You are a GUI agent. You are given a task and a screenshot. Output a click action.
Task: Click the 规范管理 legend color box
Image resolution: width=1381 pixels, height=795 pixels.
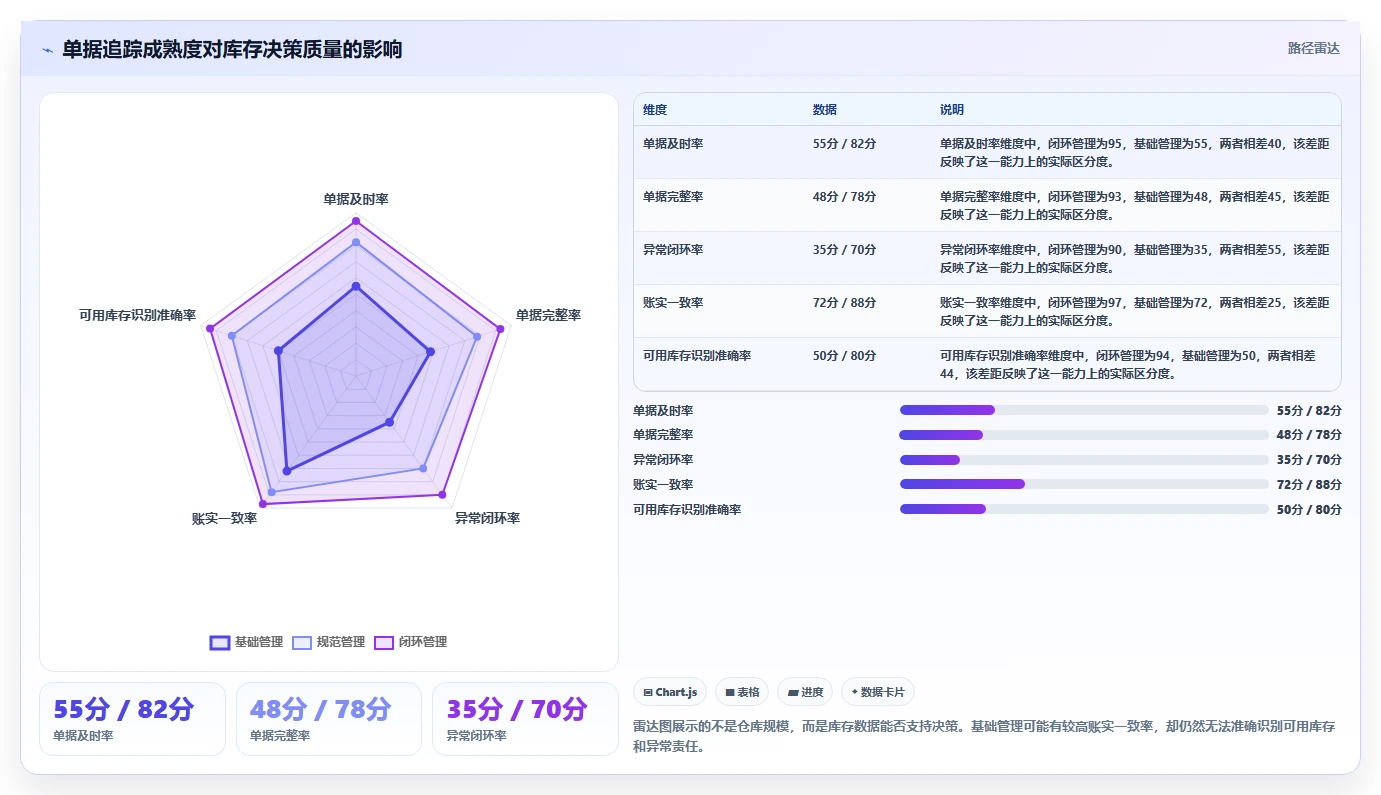tap(302, 642)
